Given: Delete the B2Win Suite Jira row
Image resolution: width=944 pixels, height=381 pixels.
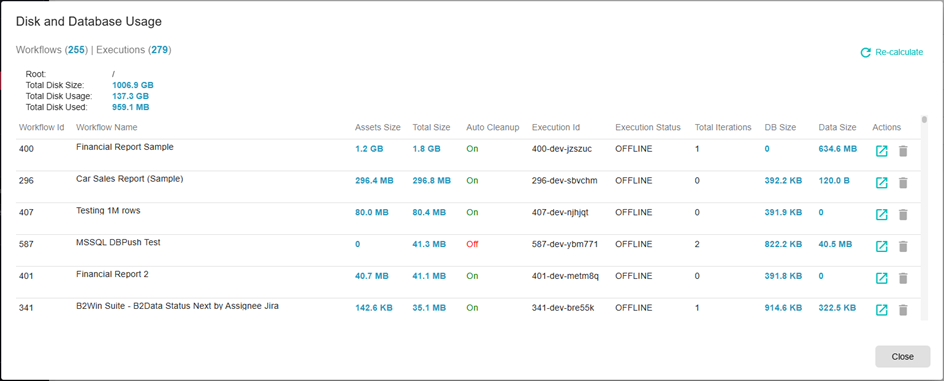Looking at the screenshot, I should pos(902,310).
